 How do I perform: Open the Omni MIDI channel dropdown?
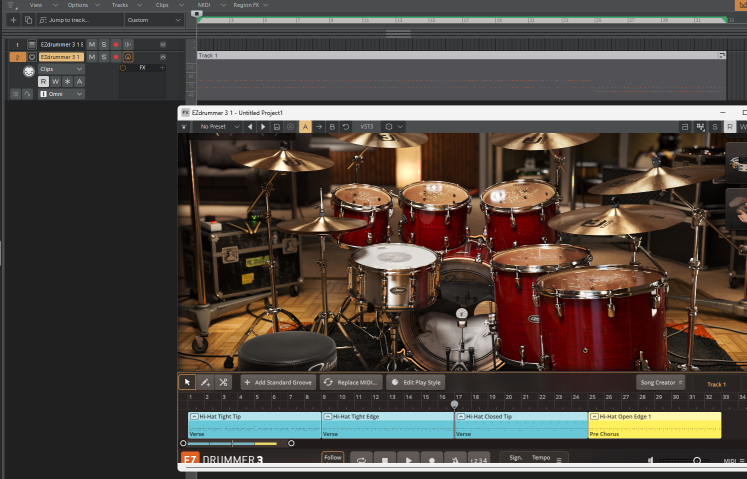click(x=61, y=94)
